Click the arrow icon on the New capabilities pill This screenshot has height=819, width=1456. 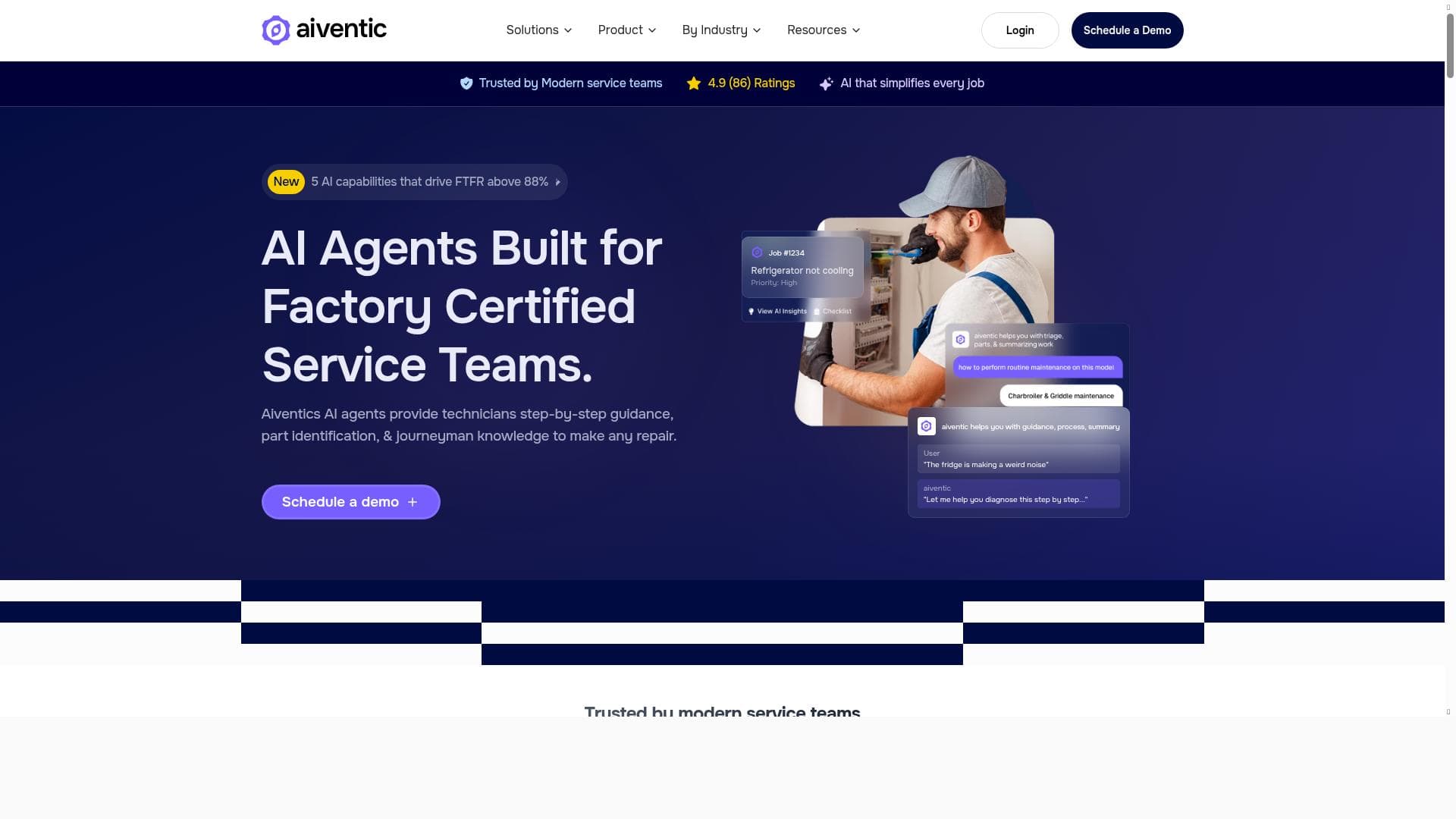(557, 182)
